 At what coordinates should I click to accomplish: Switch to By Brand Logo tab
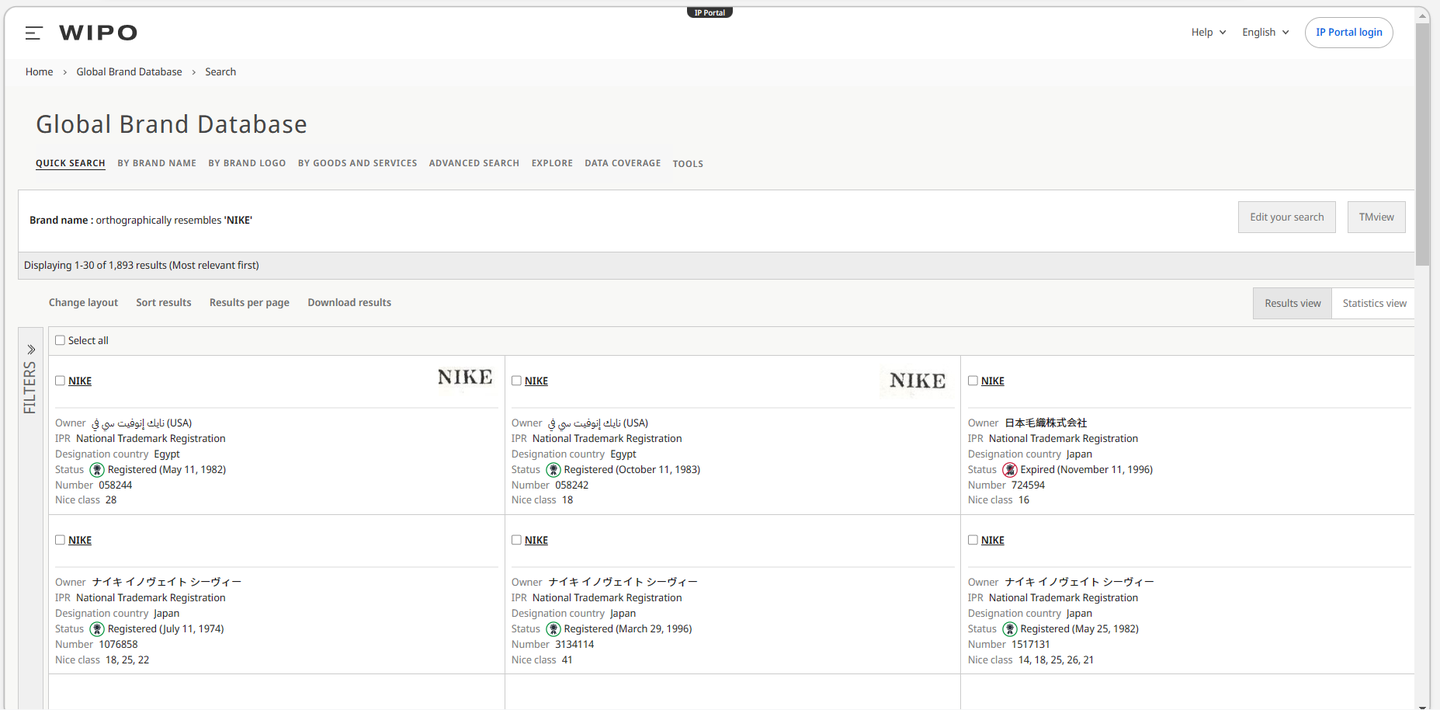click(247, 163)
